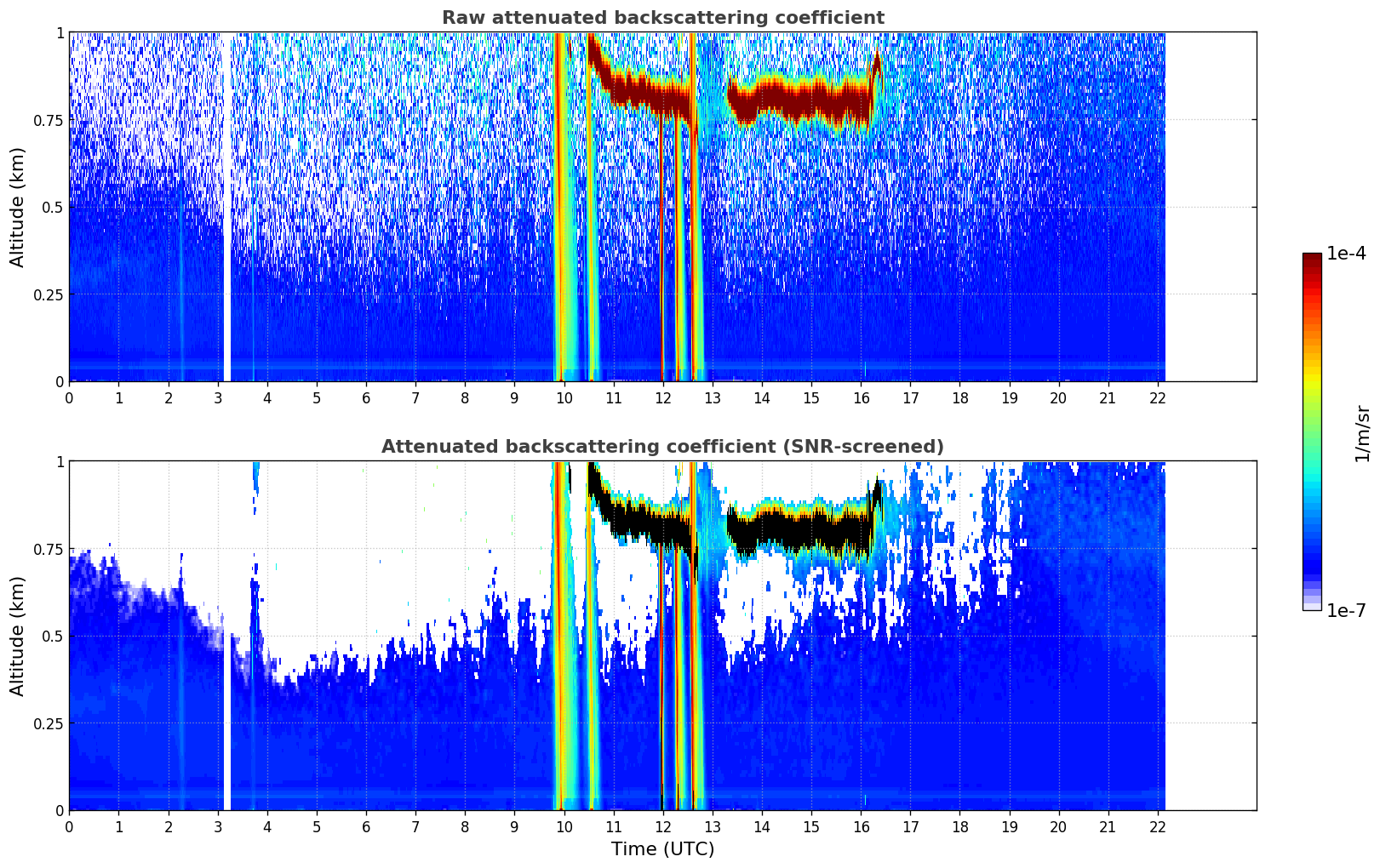Click altitude tick '1' on the SNR-screened plot

[x=60, y=461]
